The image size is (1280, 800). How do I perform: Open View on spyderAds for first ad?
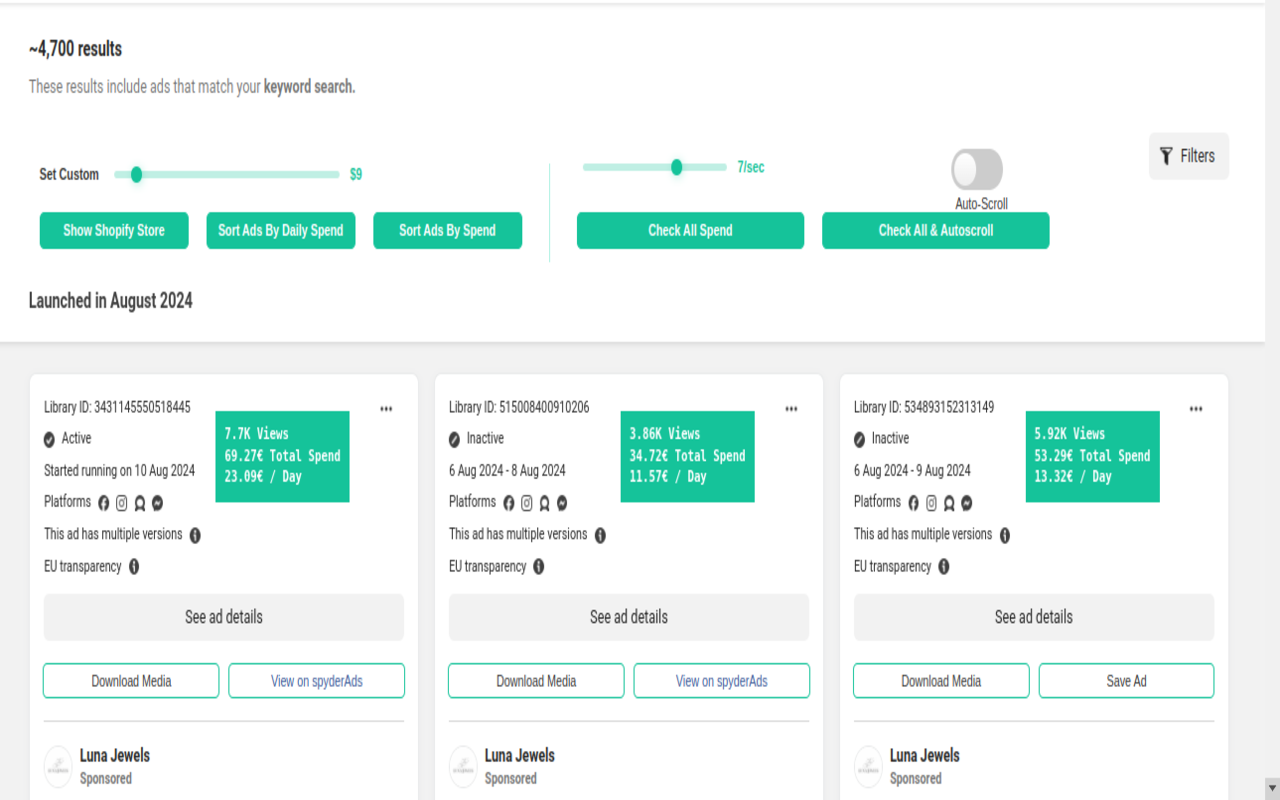(316, 681)
